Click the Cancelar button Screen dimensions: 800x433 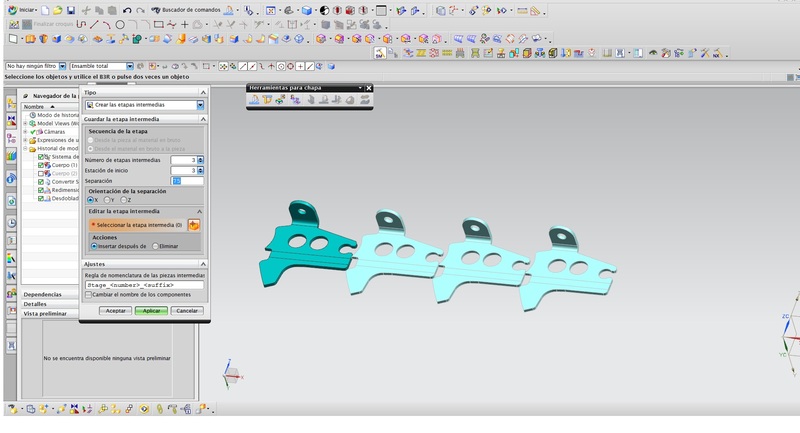click(x=186, y=311)
